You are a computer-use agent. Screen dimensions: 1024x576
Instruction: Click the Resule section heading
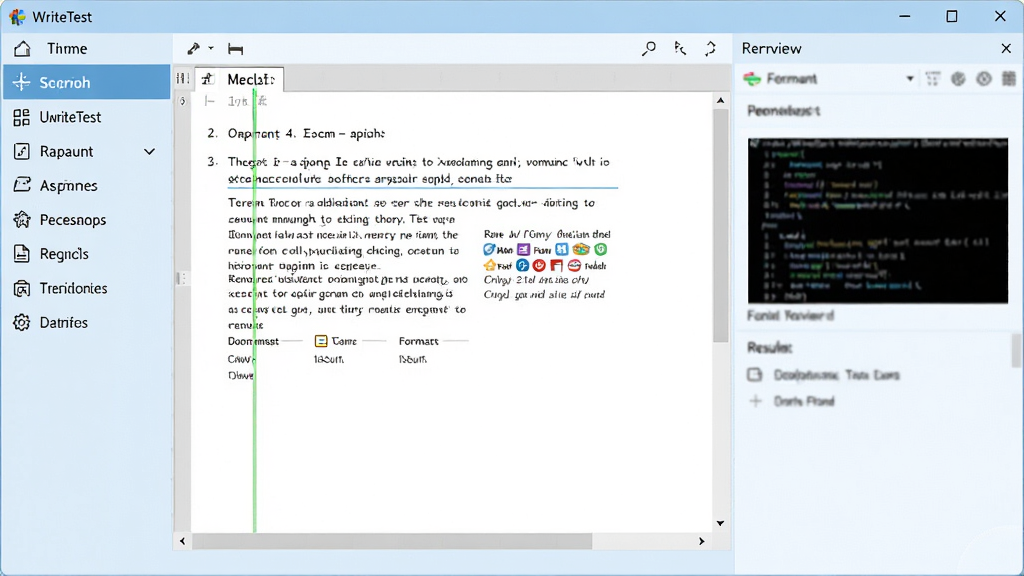pos(770,347)
